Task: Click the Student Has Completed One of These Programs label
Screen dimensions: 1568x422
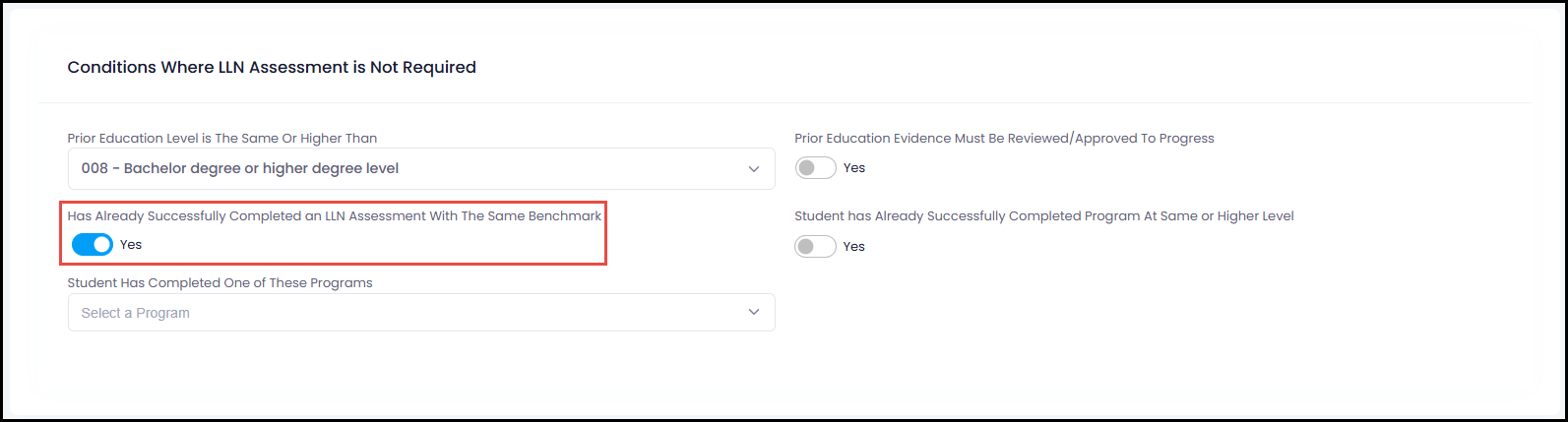Action: tap(220, 283)
